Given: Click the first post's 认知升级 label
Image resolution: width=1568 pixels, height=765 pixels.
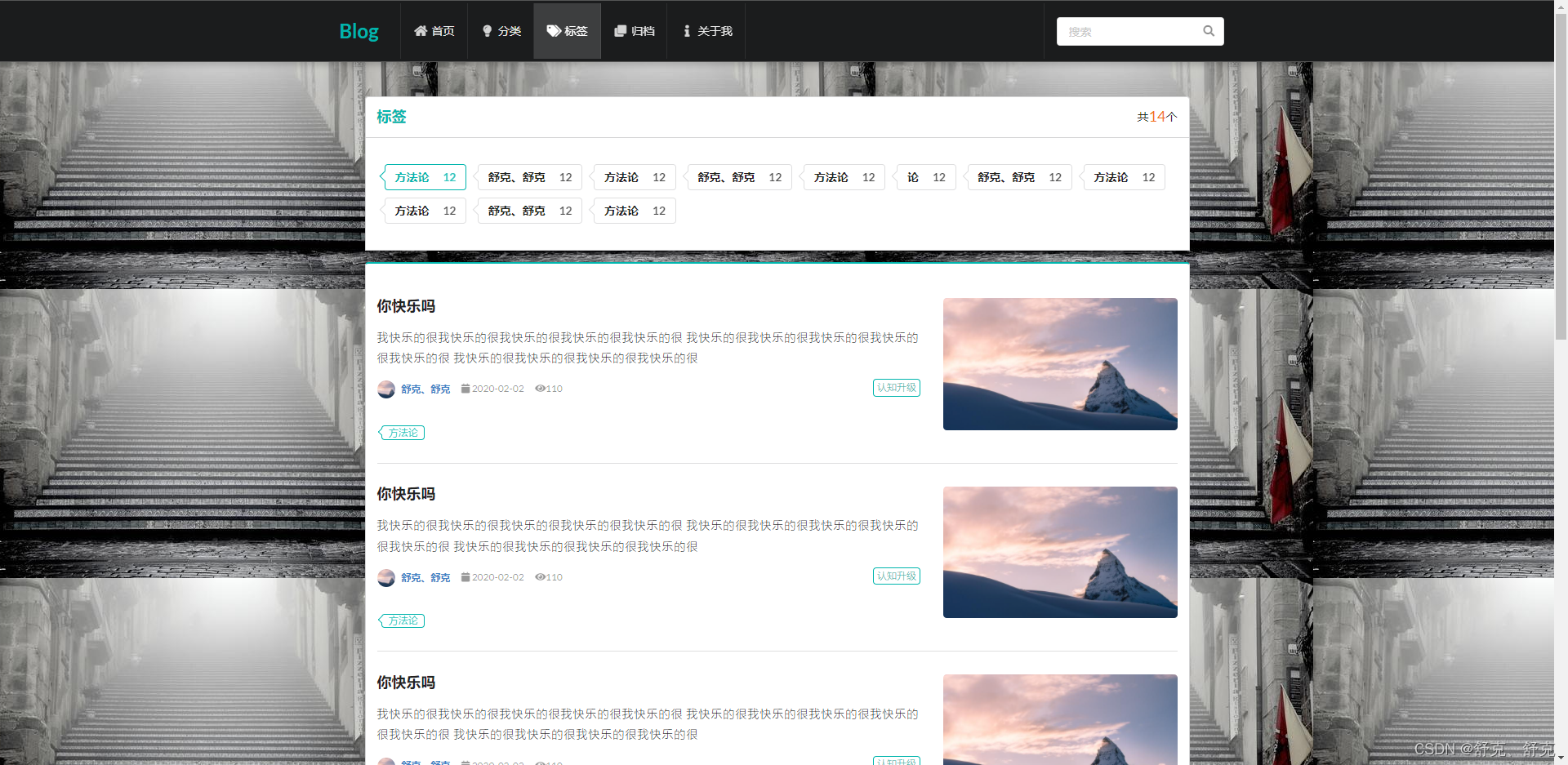Looking at the screenshot, I should pos(897,388).
